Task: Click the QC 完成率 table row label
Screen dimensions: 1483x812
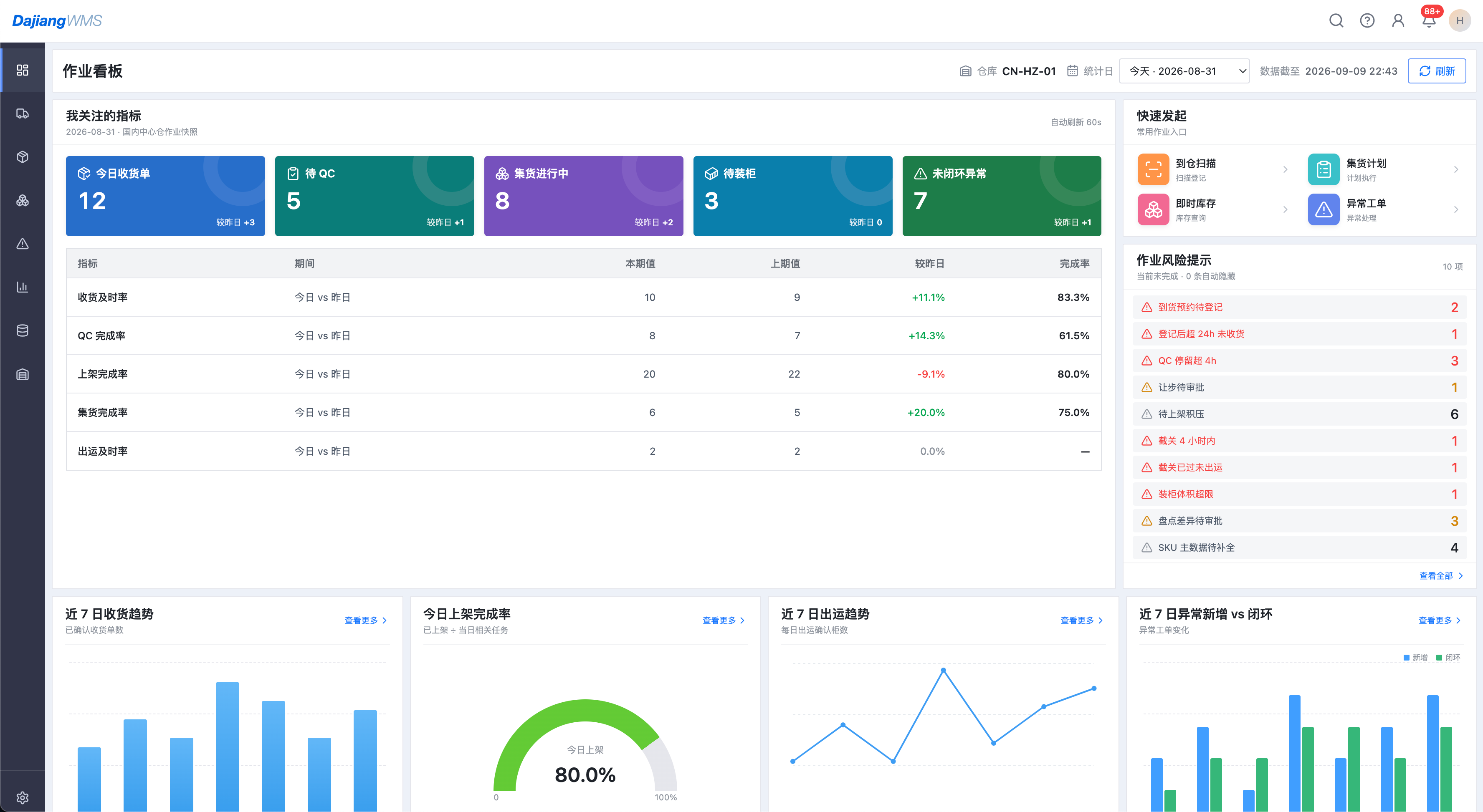Action: [x=101, y=335]
